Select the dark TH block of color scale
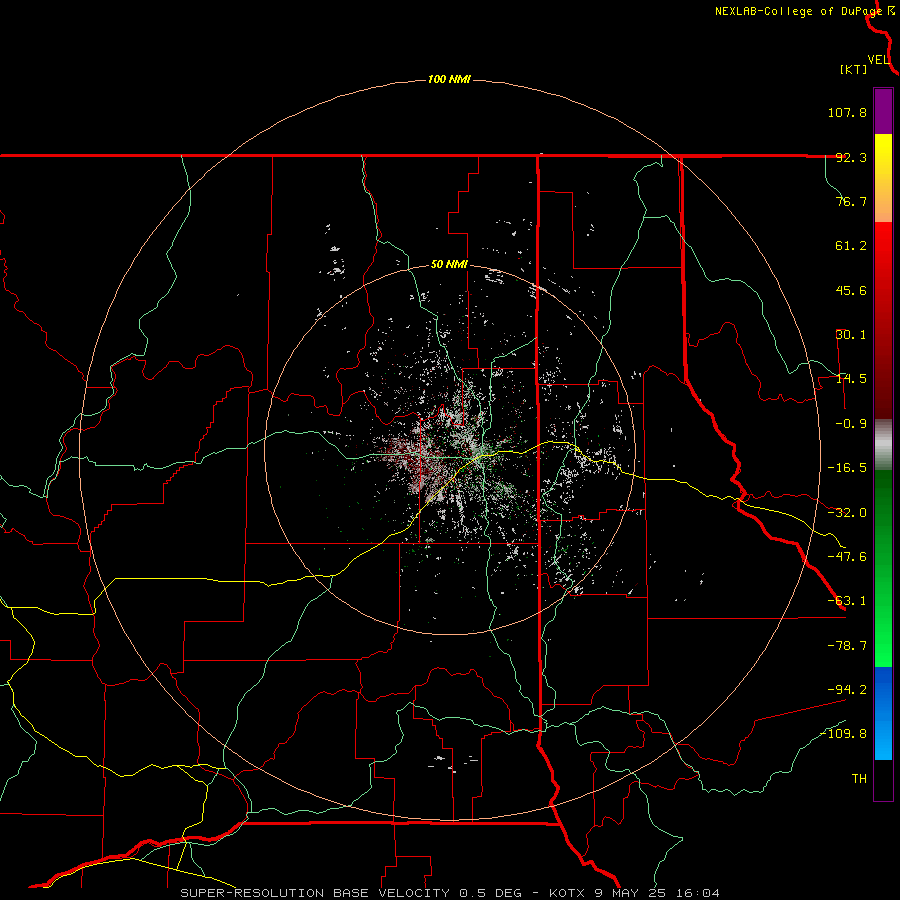 (883, 779)
